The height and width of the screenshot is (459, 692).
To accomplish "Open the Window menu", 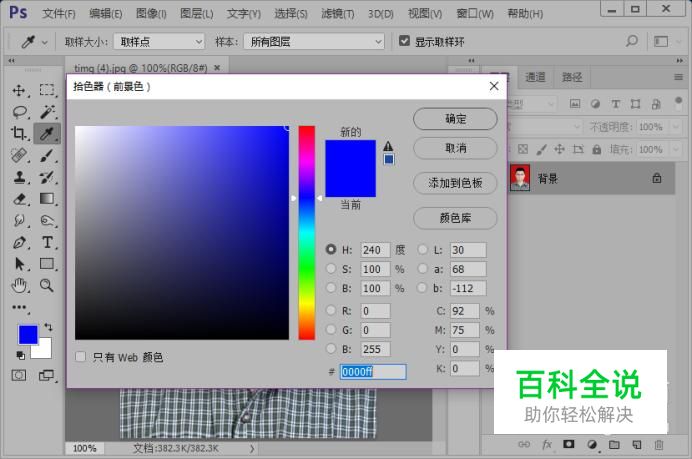I will pyautogui.click(x=475, y=14).
